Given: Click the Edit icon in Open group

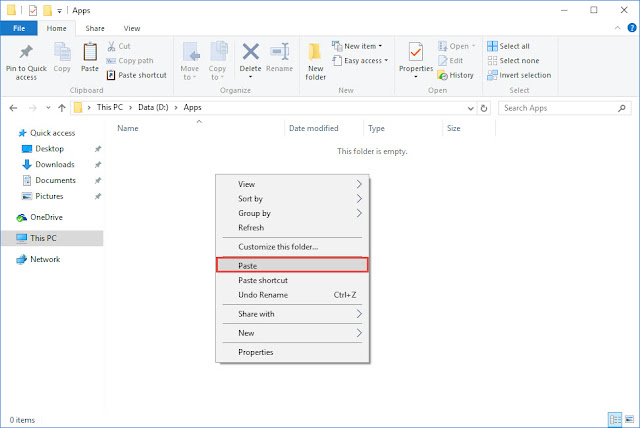Looking at the screenshot, I should coord(443,61).
